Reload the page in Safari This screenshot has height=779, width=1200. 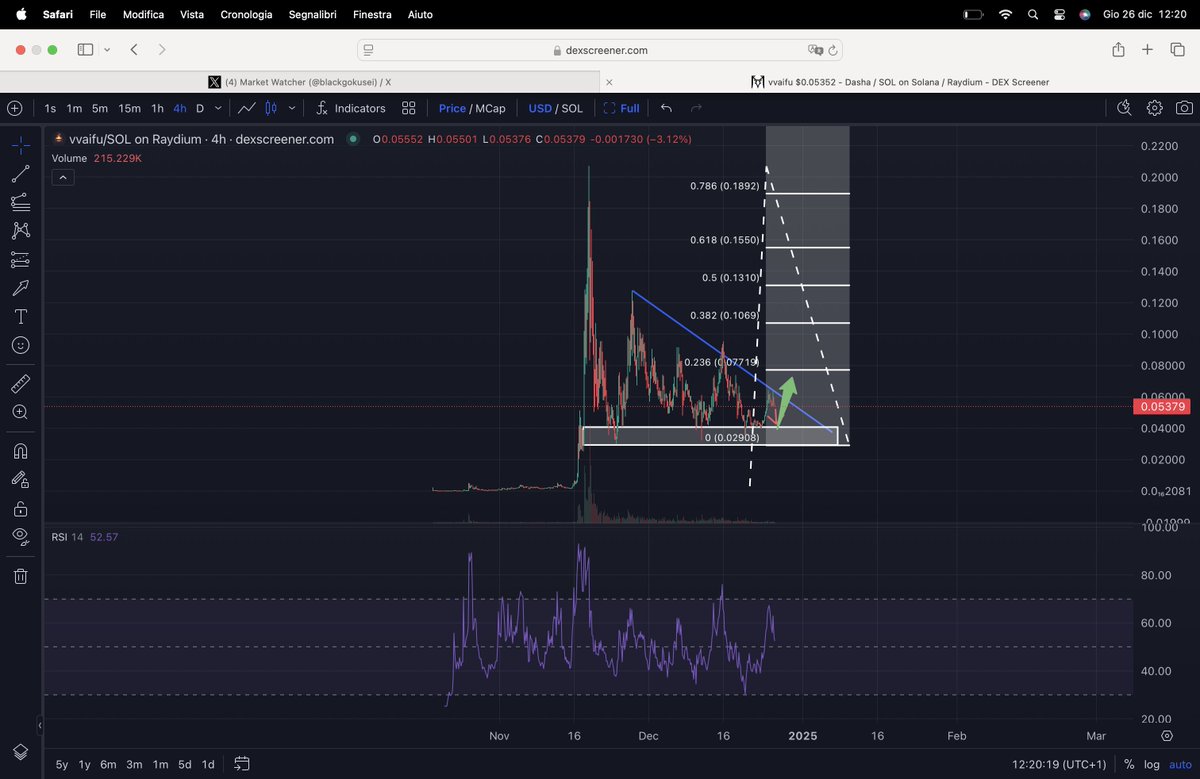coord(833,50)
